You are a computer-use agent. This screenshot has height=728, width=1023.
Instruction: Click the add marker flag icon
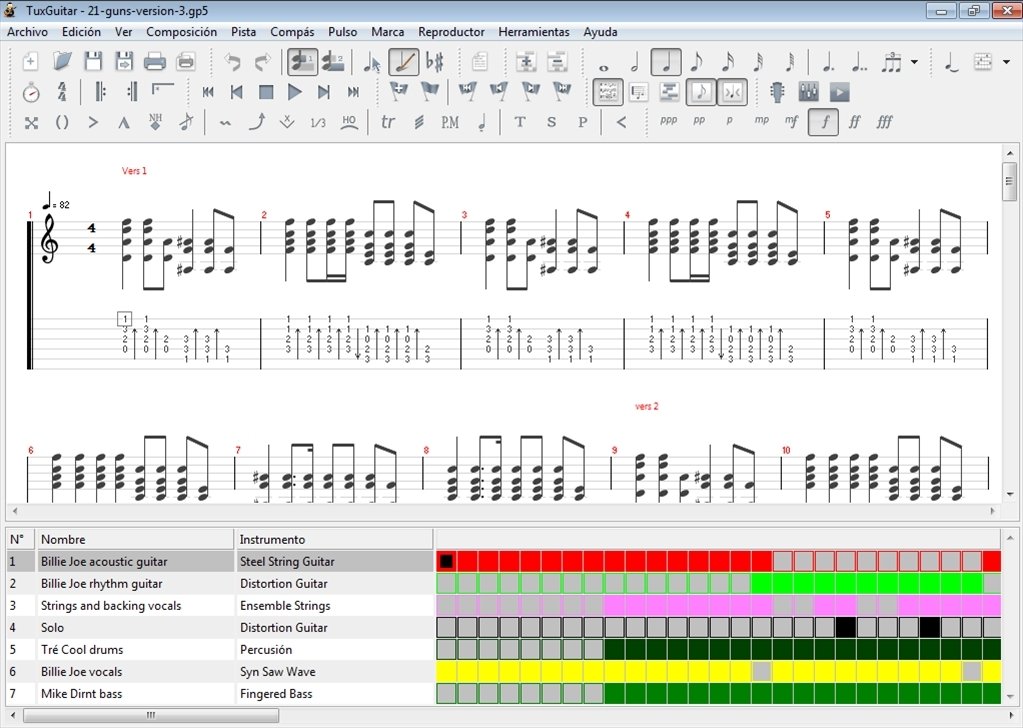[x=399, y=91]
